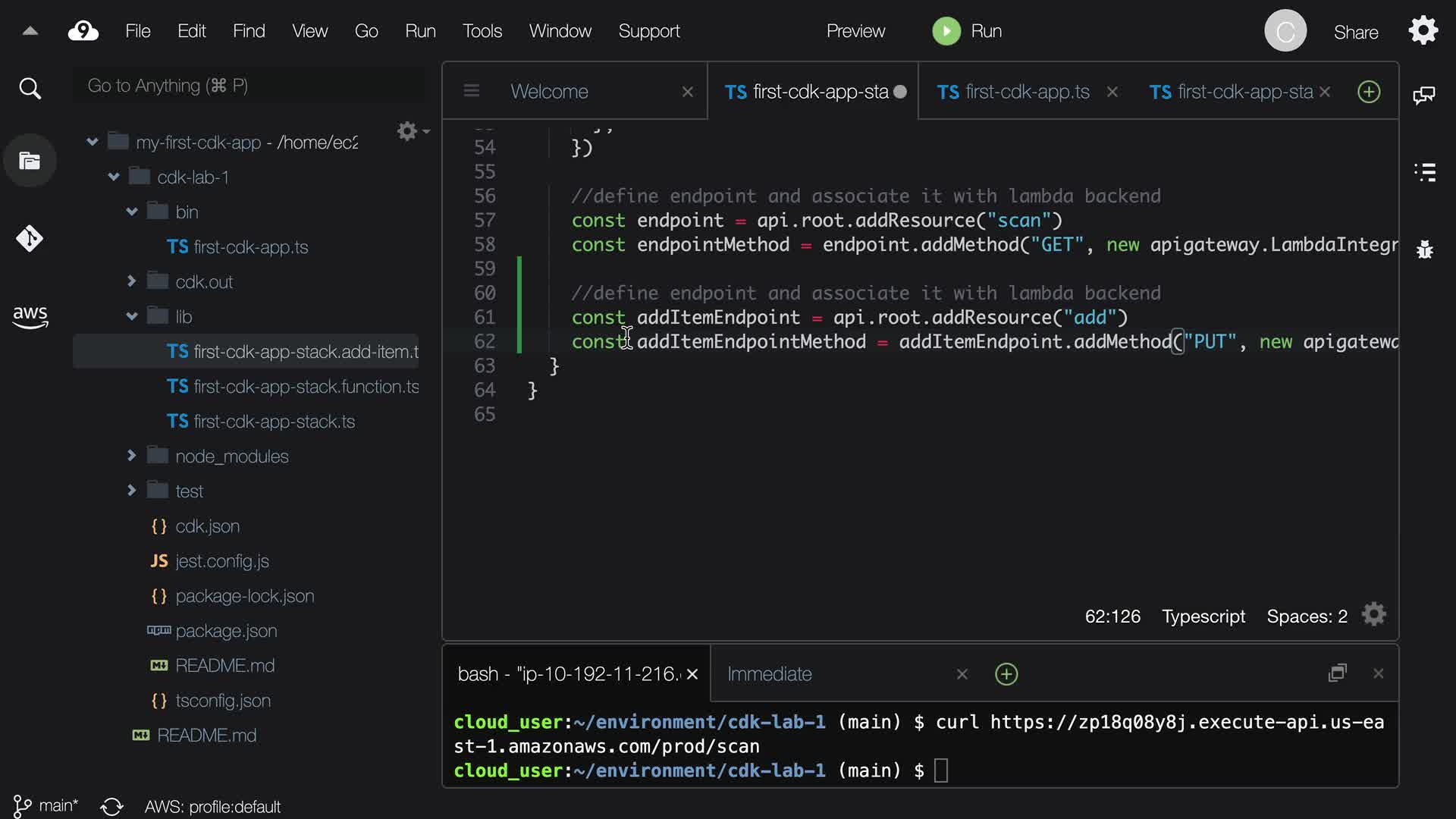Open the AWS Toolkit sidebar icon
Image resolution: width=1456 pixels, height=819 pixels.
[30, 316]
